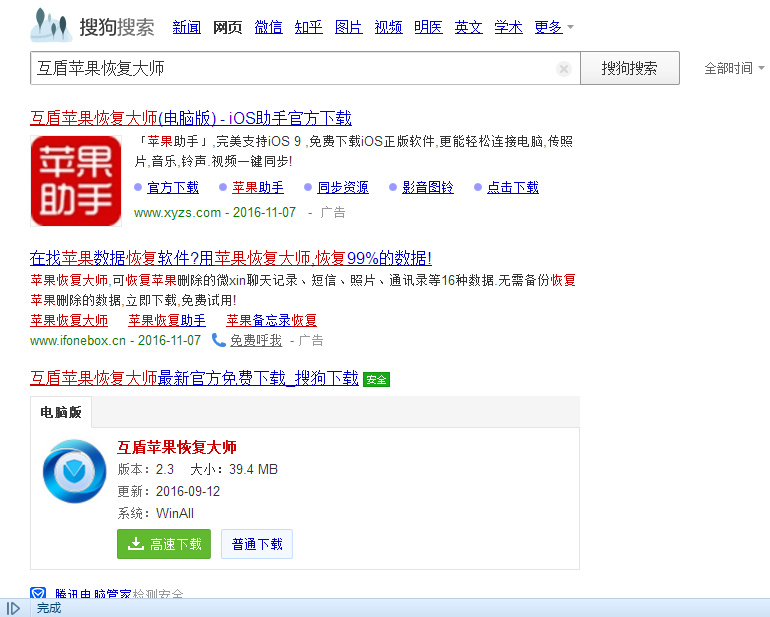Click the 免费呼我 link
The height and width of the screenshot is (617, 770).
tap(256, 340)
